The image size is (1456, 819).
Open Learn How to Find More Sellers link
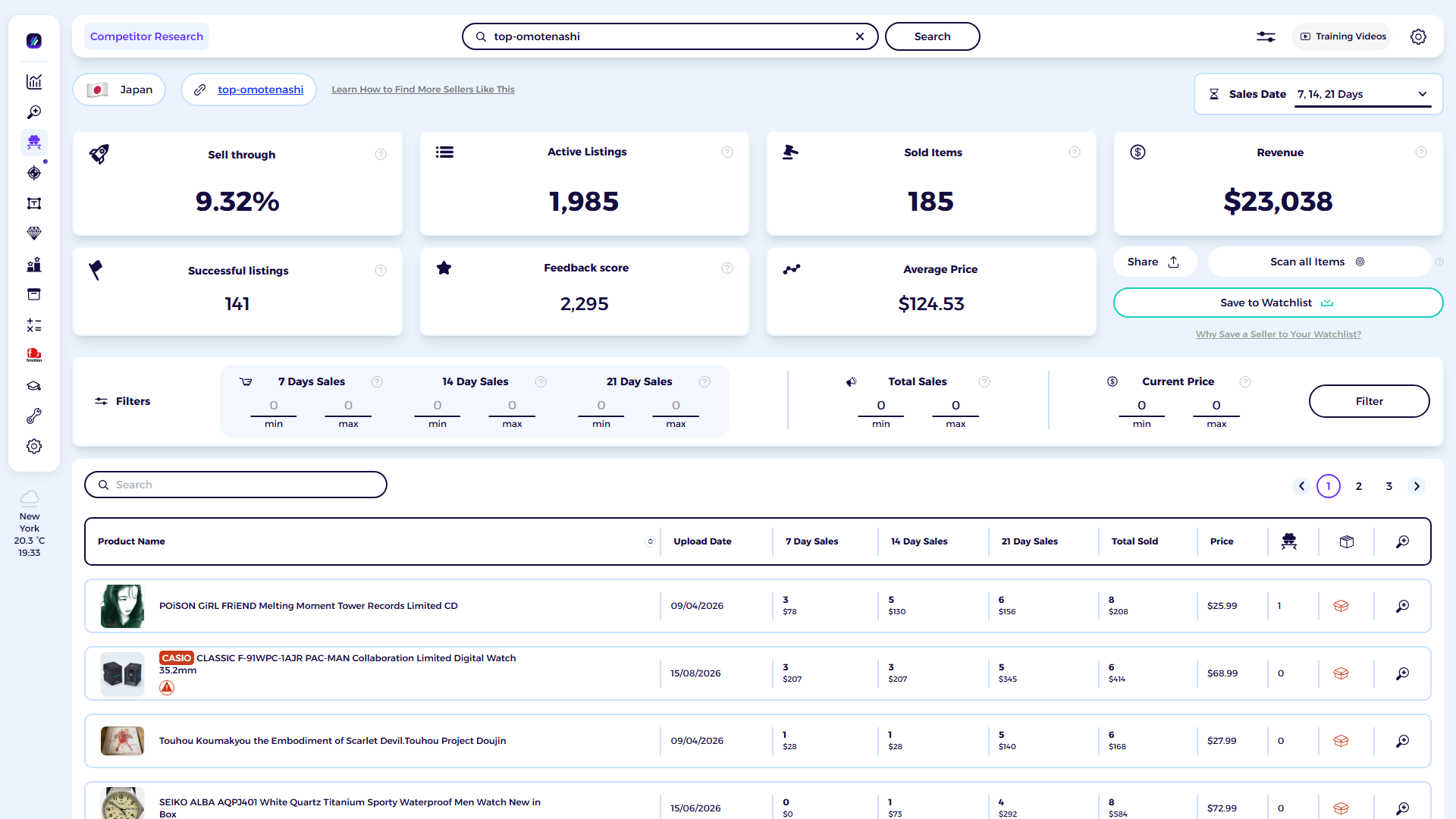click(x=423, y=89)
